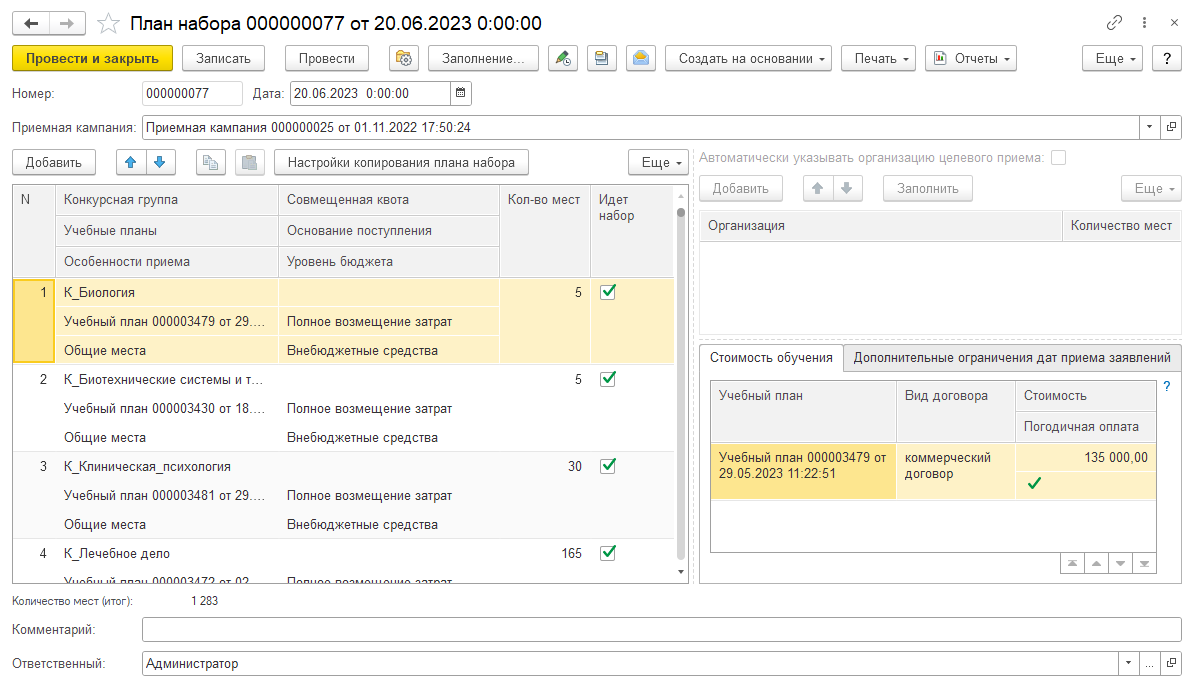
Task: Toggle Погодичная оплата checkmark in cost row
Action: pyautogui.click(x=1034, y=483)
